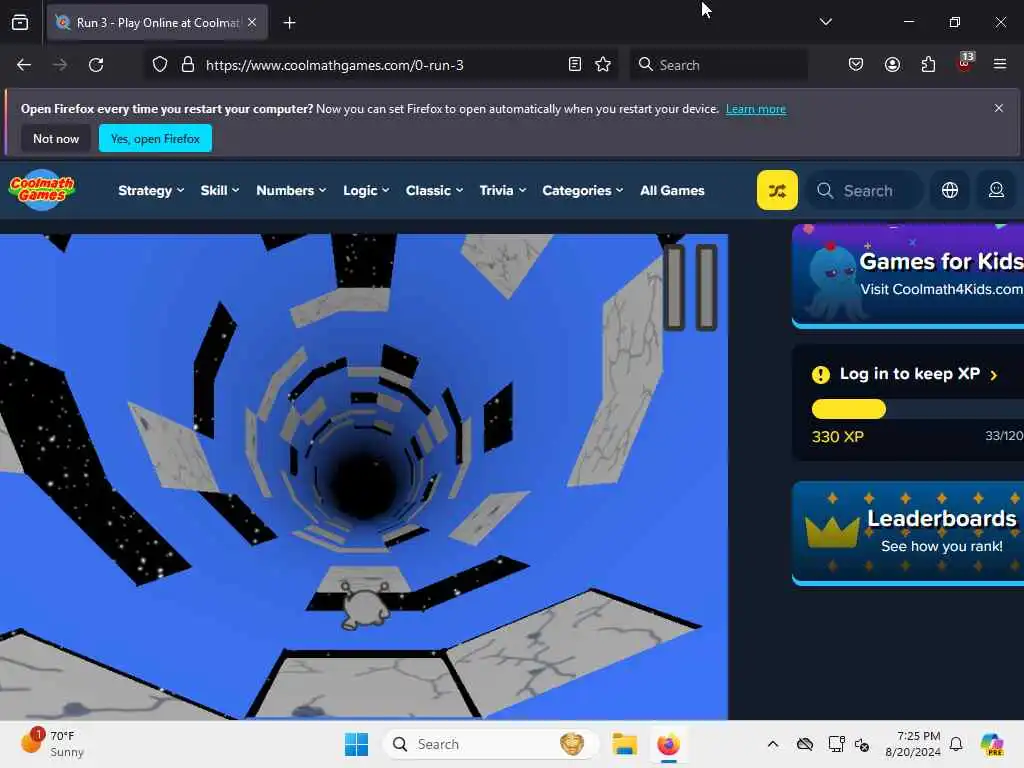
Task: Open the Copilot icon in the taskbar
Action: click(992, 744)
